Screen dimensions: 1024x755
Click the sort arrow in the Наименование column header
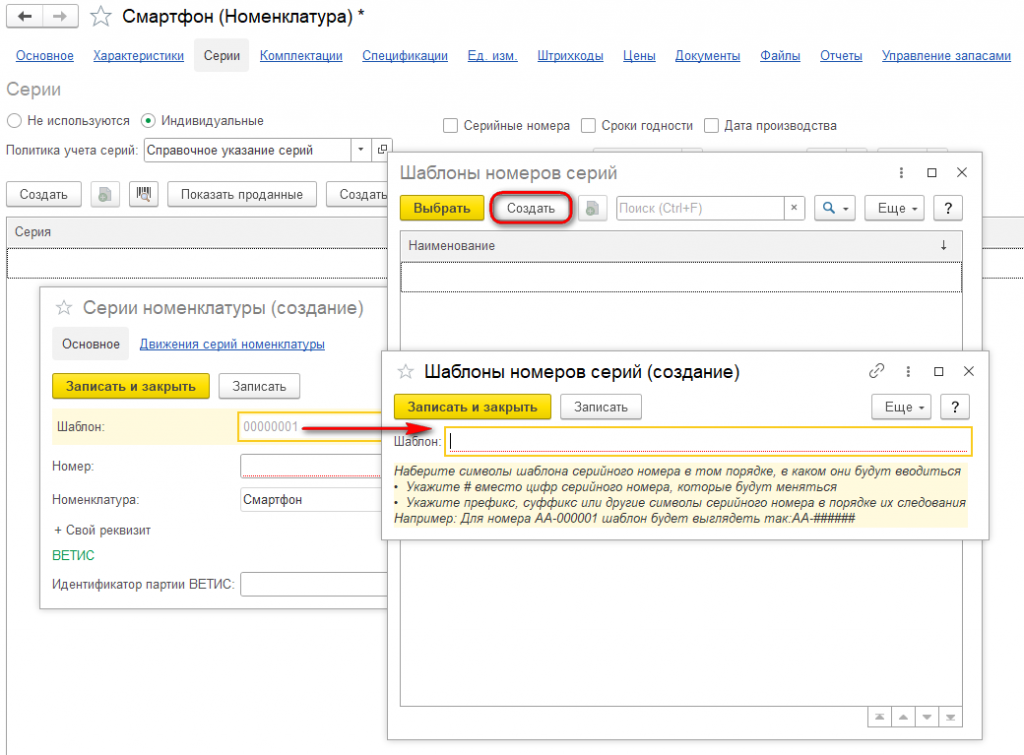pyautogui.click(x=944, y=245)
